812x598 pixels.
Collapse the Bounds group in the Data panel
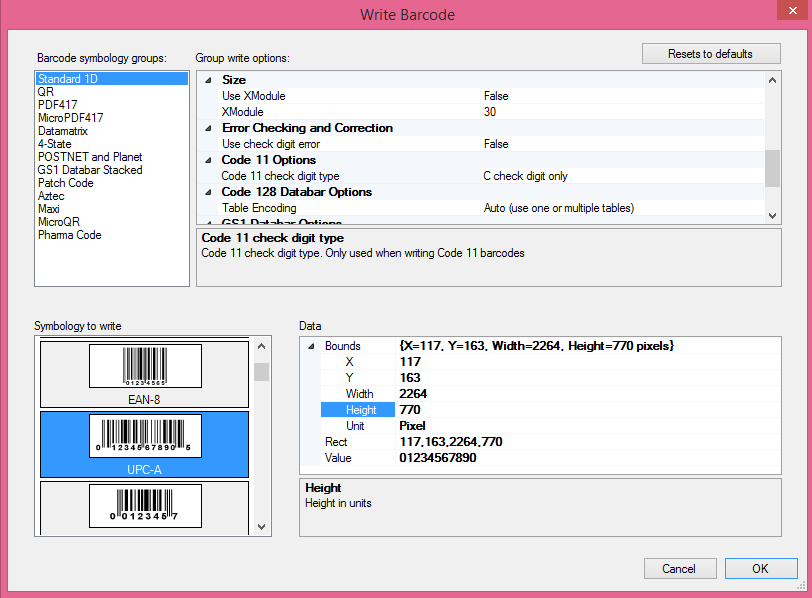tap(313, 345)
